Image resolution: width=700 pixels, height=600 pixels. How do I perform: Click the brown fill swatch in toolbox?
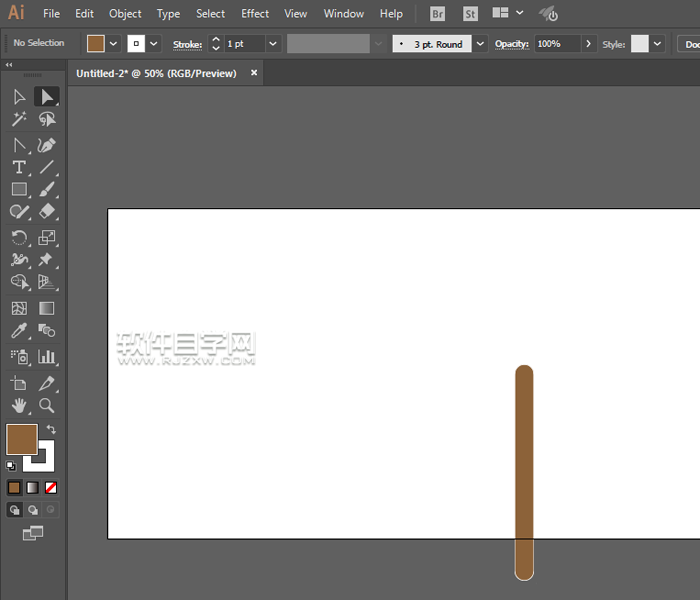(21, 439)
